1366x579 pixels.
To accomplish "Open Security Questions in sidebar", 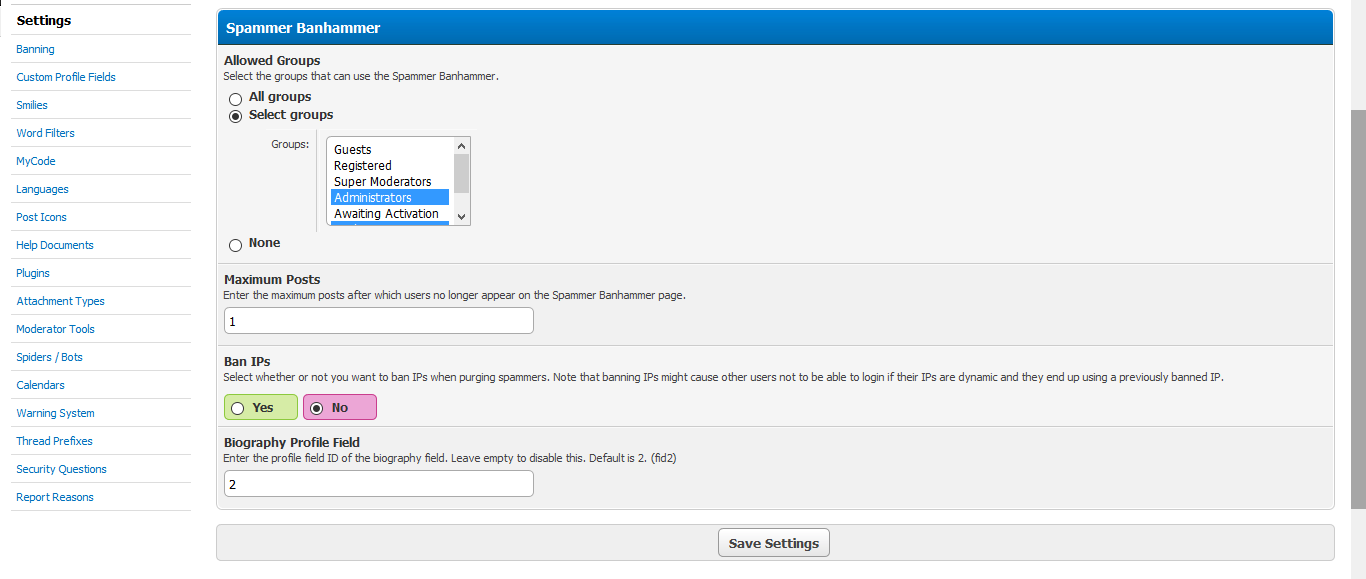I will [62, 469].
